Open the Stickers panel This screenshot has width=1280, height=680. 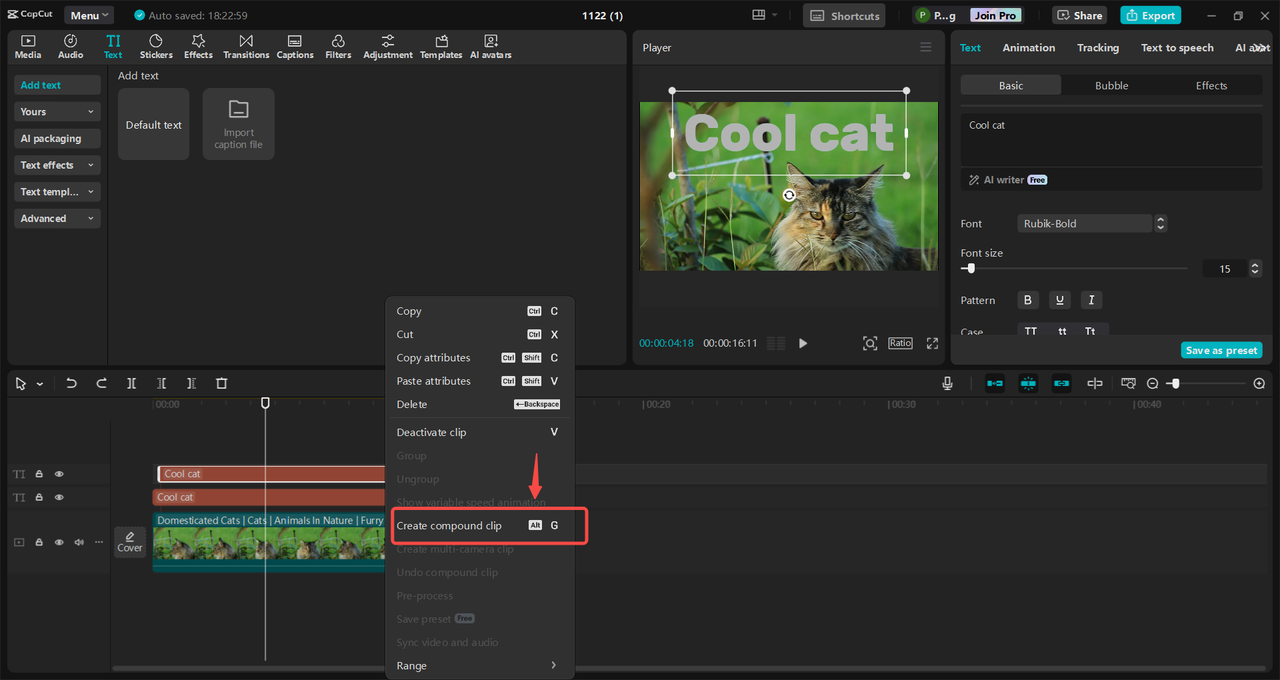coord(156,46)
